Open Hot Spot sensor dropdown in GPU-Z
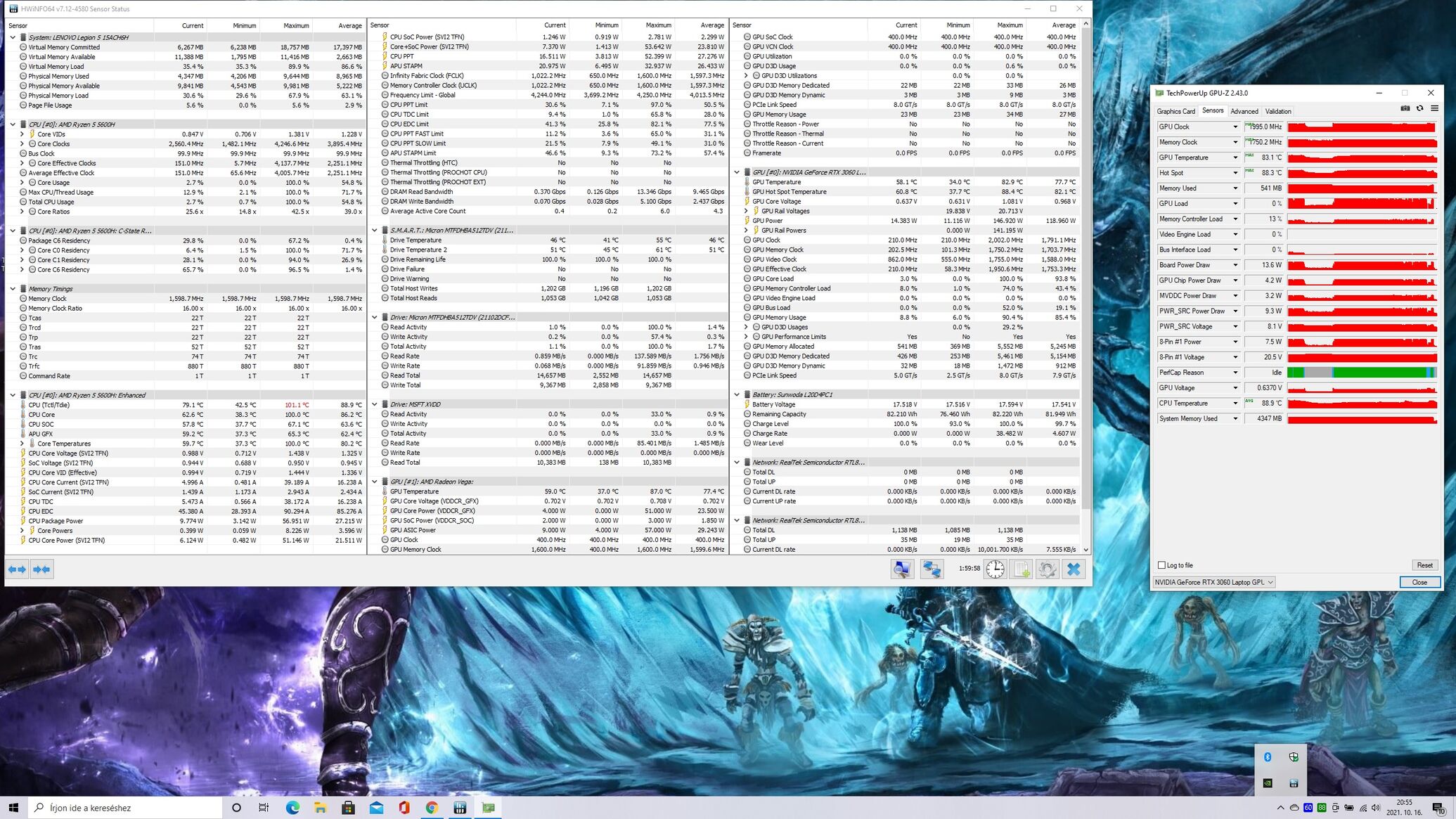 click(1235, 173)
